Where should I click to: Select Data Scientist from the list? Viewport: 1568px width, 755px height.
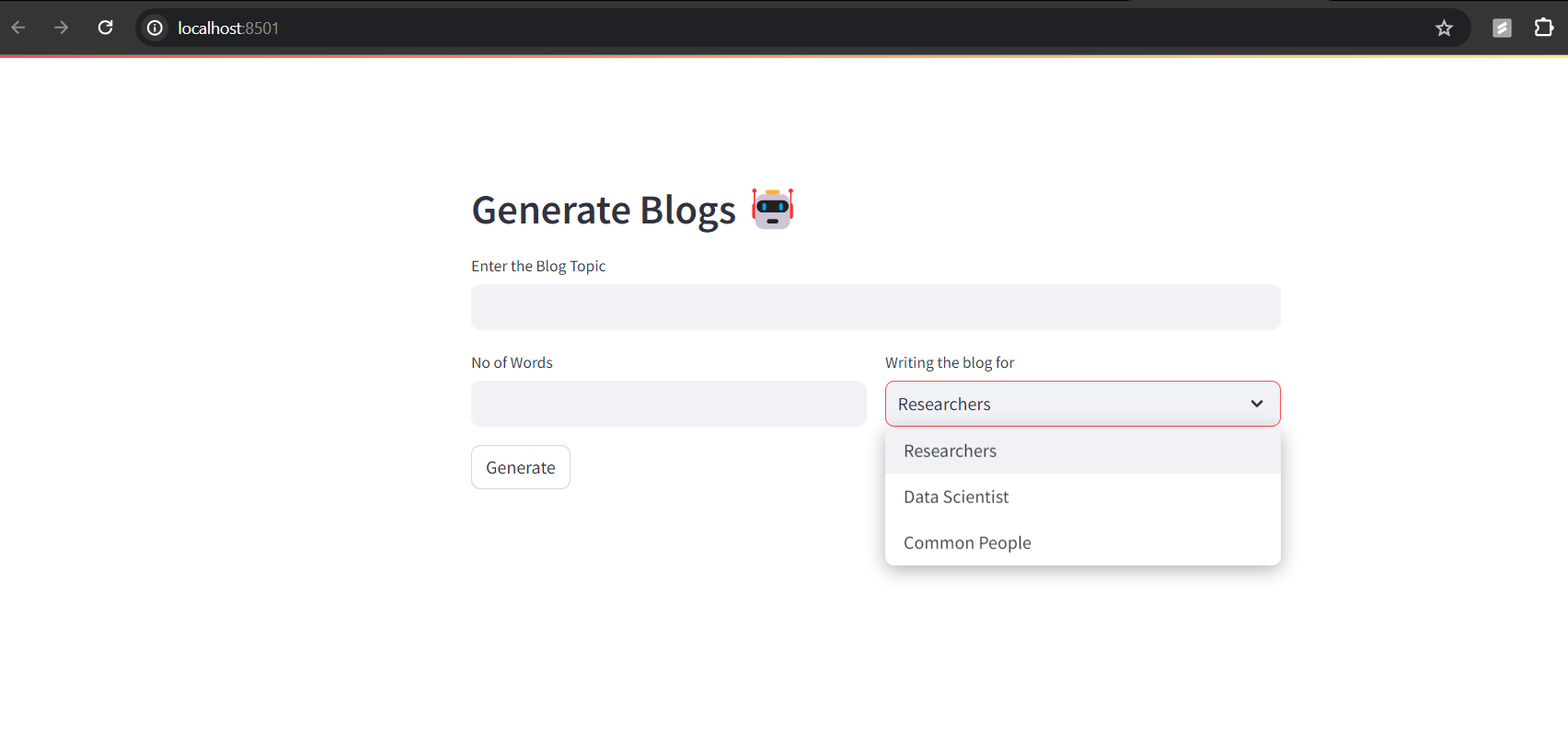[x=956, y=497]
